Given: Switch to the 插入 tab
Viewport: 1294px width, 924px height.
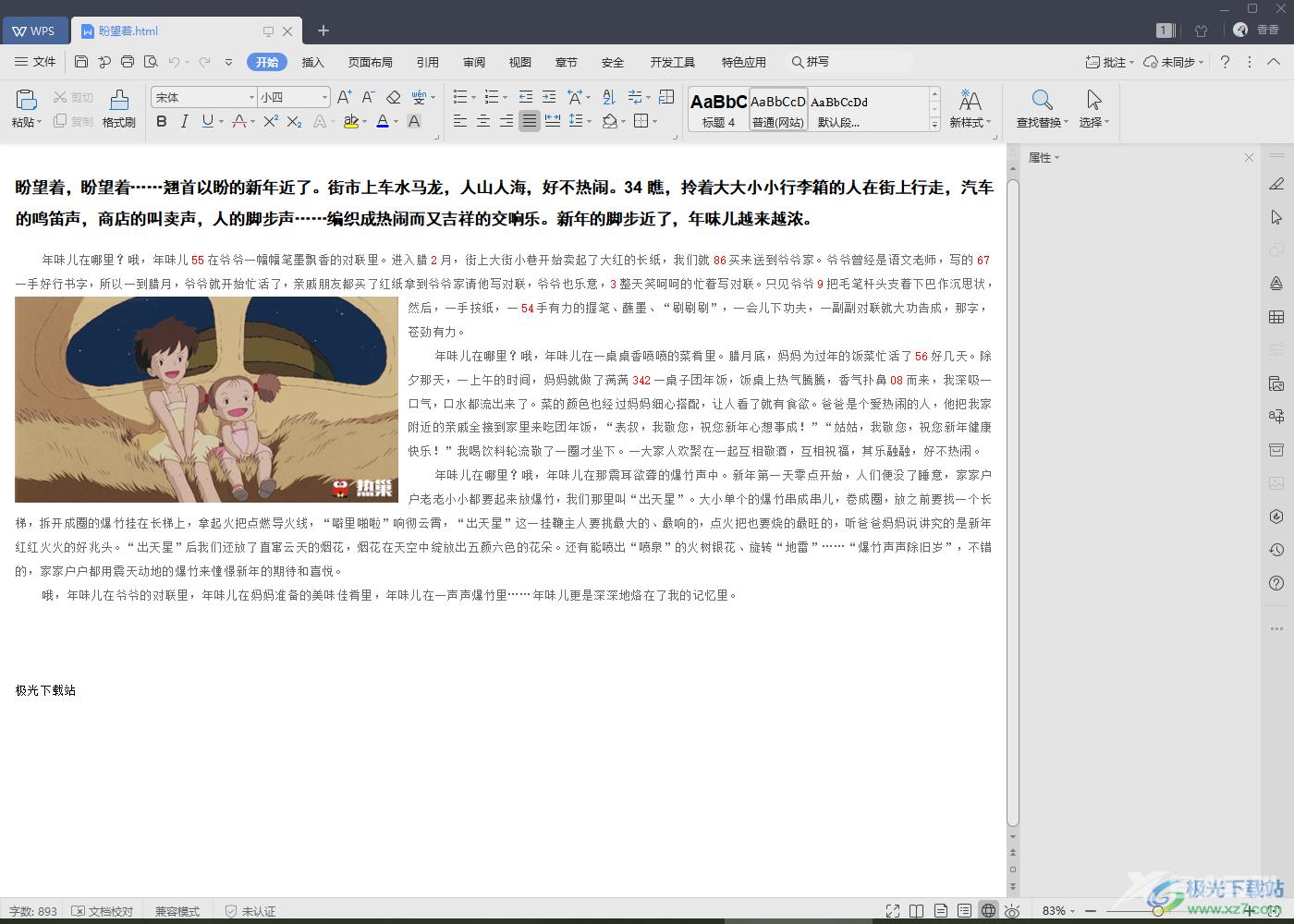Looking at the screenshot, I should (313, 62).
